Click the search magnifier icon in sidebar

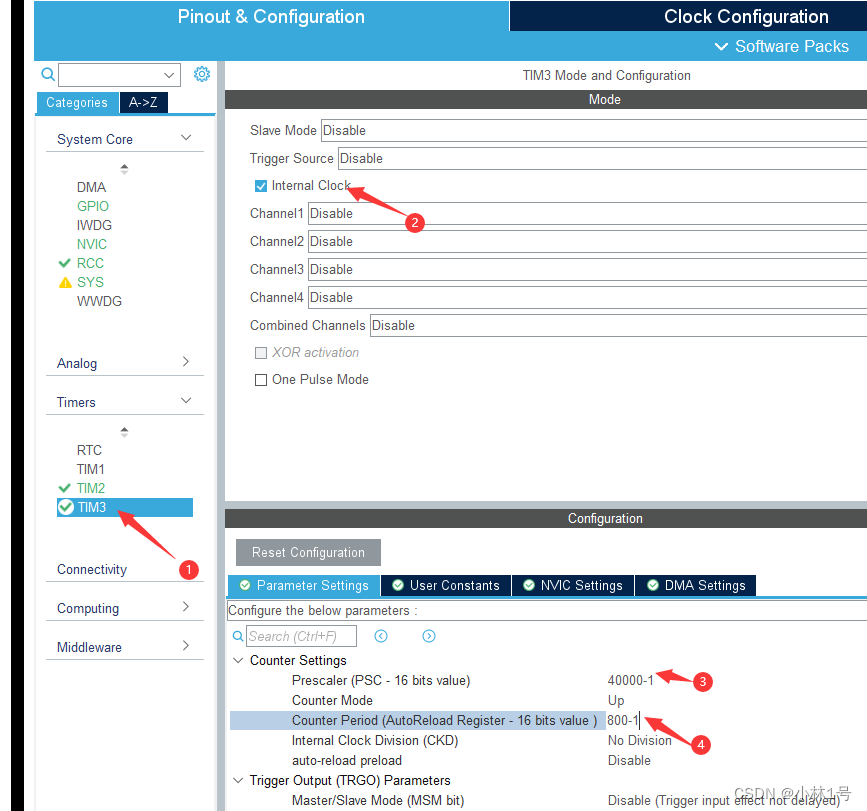pyautogui.click(x=48, y=74)
